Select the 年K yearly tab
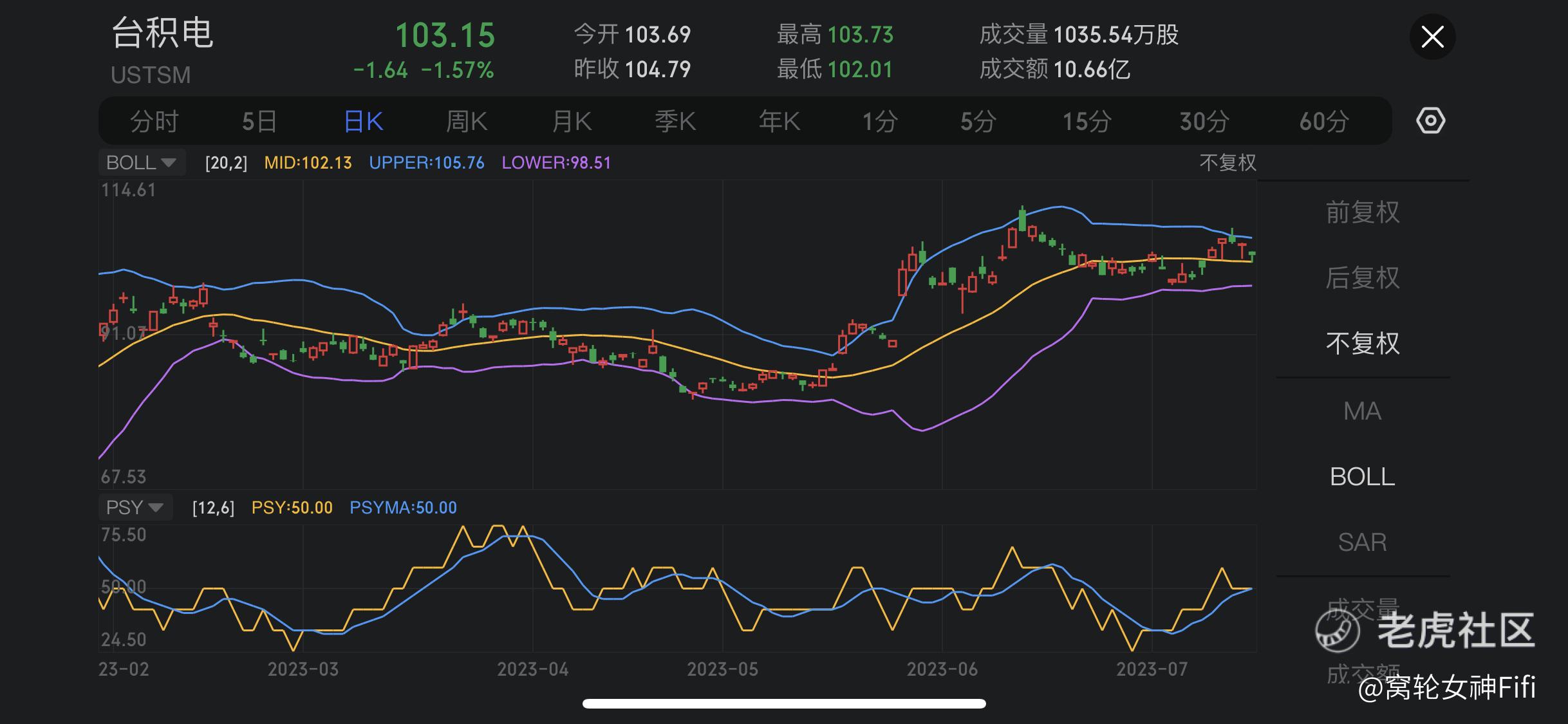 pyautogui.click(x=779, y=121)
